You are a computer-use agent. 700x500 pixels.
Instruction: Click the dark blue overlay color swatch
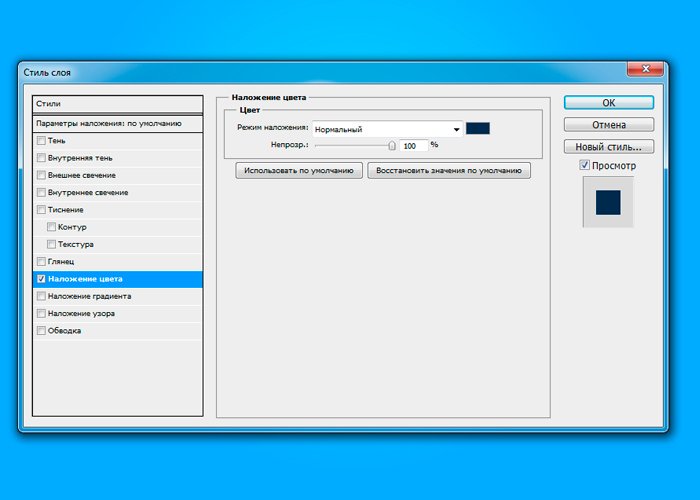tap(478, 128)
